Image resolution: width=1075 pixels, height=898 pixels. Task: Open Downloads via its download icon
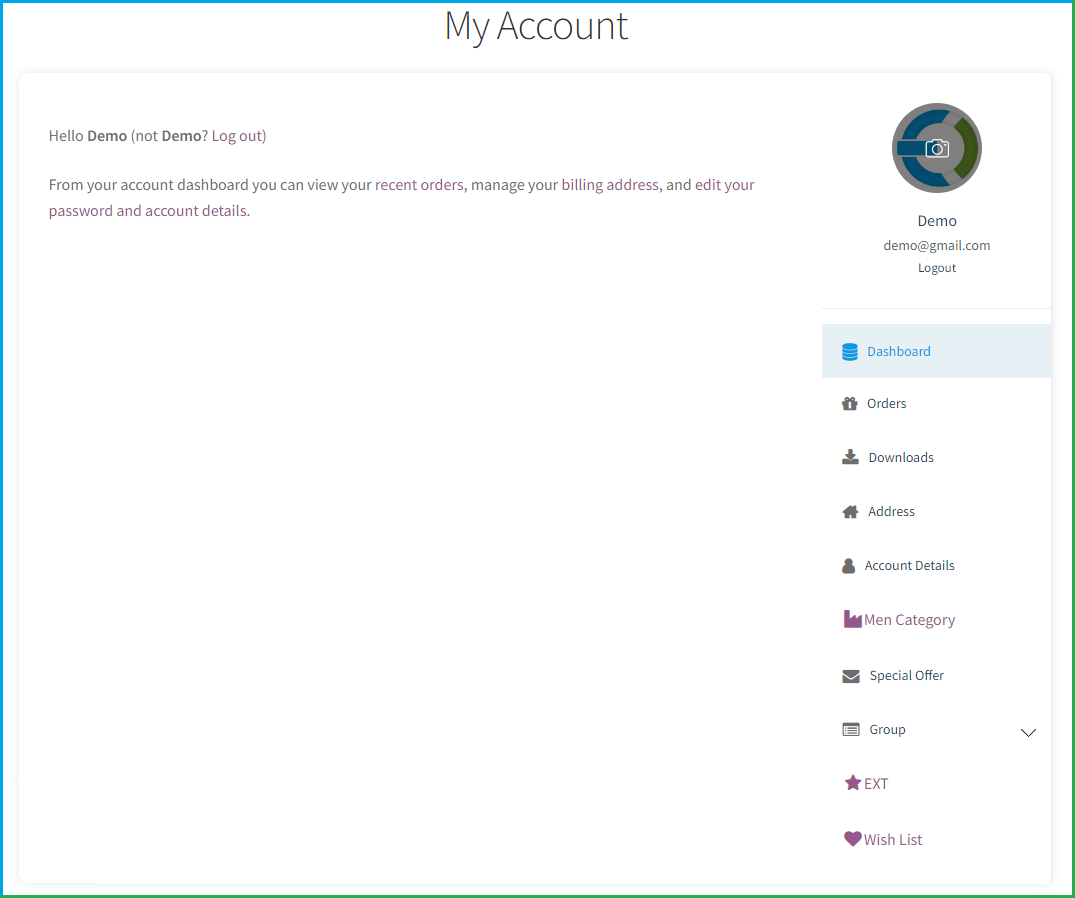pos(849,456)
